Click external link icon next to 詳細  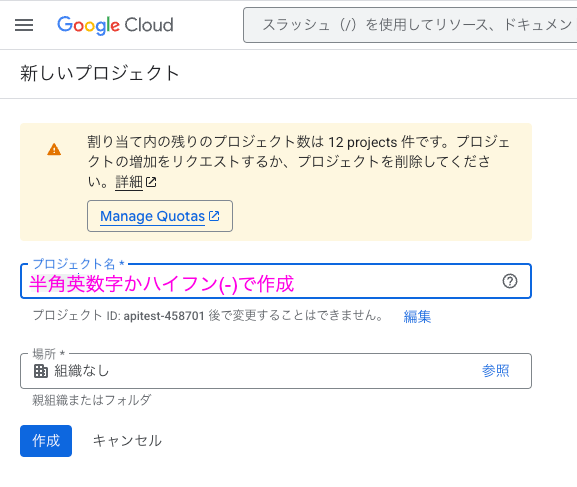[151, 182]
